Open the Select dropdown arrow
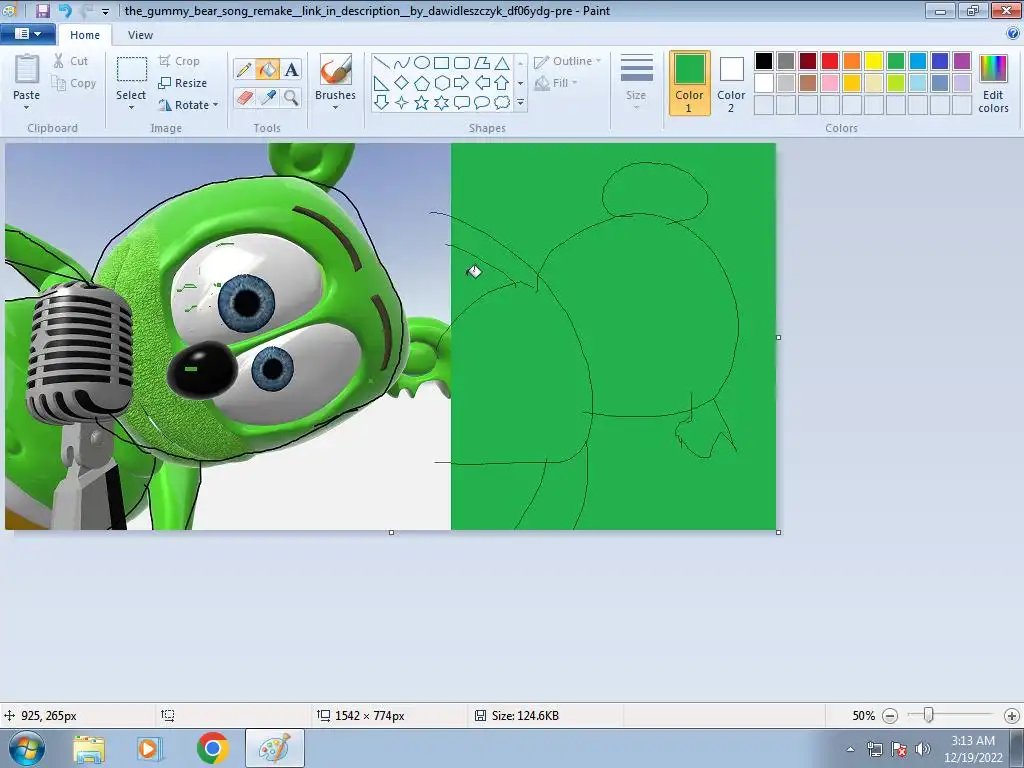Image resolution: width=1024 pixels, height=768 pixels. click(131, 108)
